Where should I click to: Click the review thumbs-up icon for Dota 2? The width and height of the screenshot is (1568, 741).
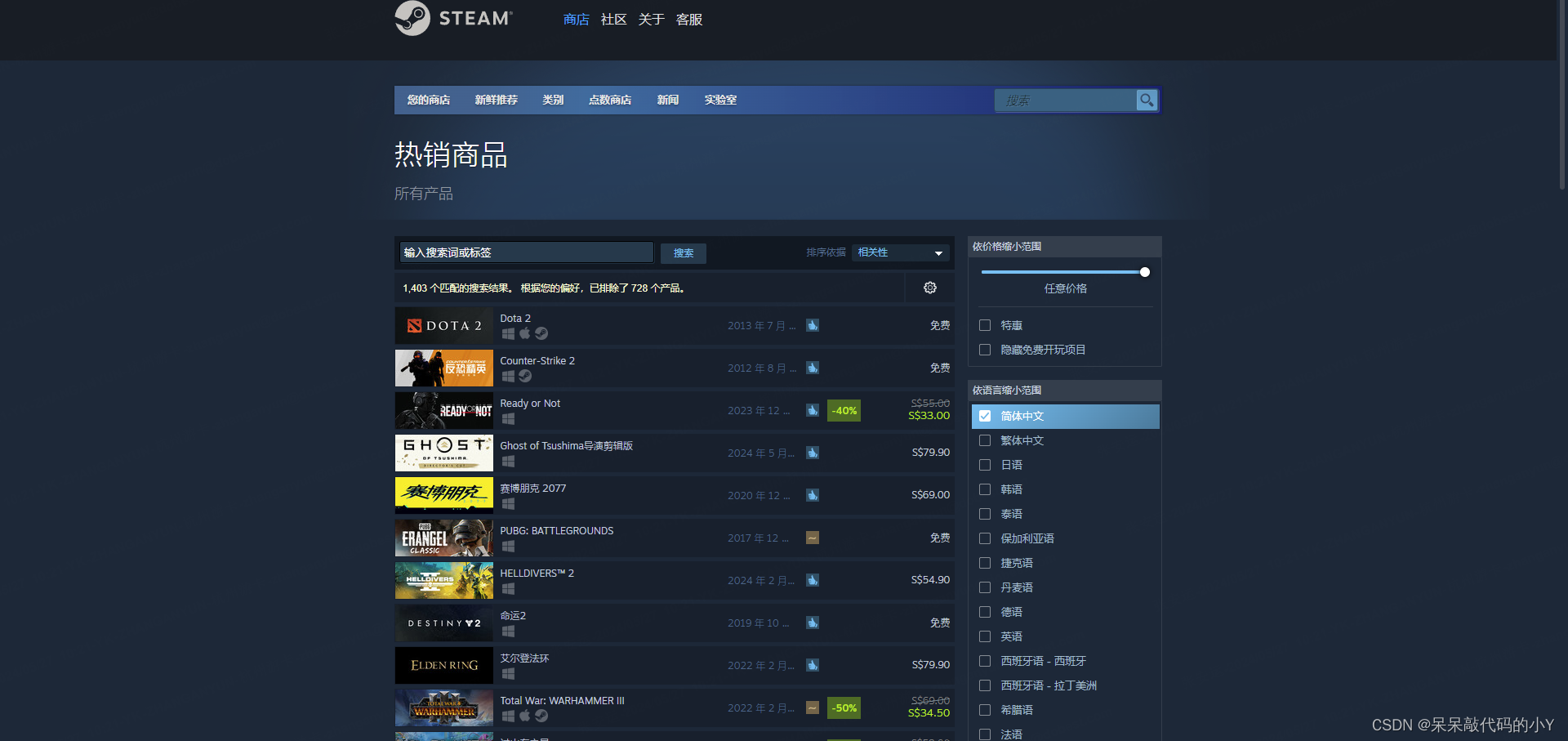point(813,325)
